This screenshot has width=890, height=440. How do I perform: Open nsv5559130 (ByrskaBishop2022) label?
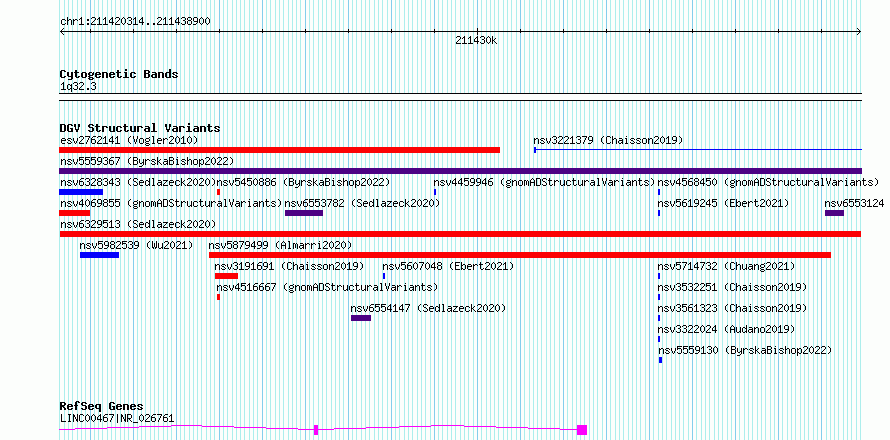tap(745, 350)
